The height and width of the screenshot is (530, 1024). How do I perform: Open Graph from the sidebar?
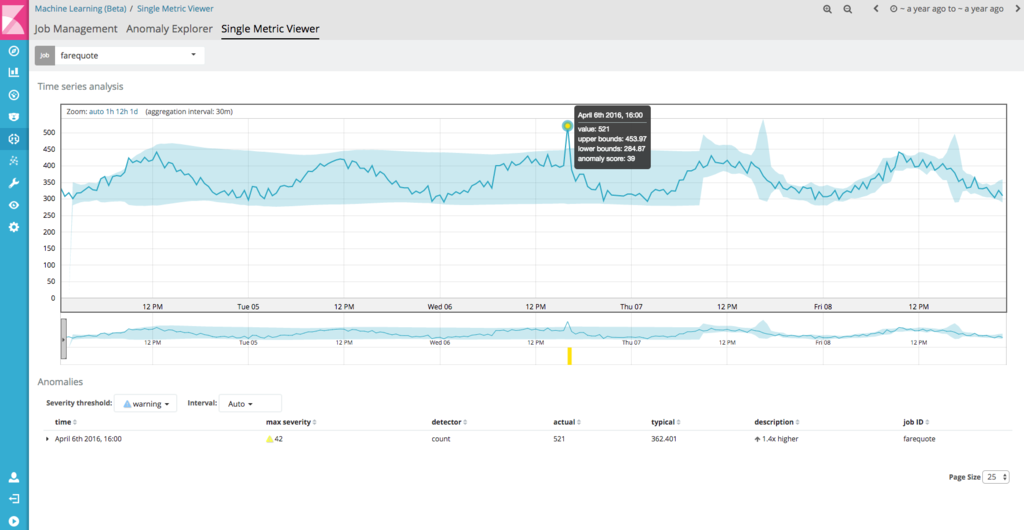coord(14,161)
